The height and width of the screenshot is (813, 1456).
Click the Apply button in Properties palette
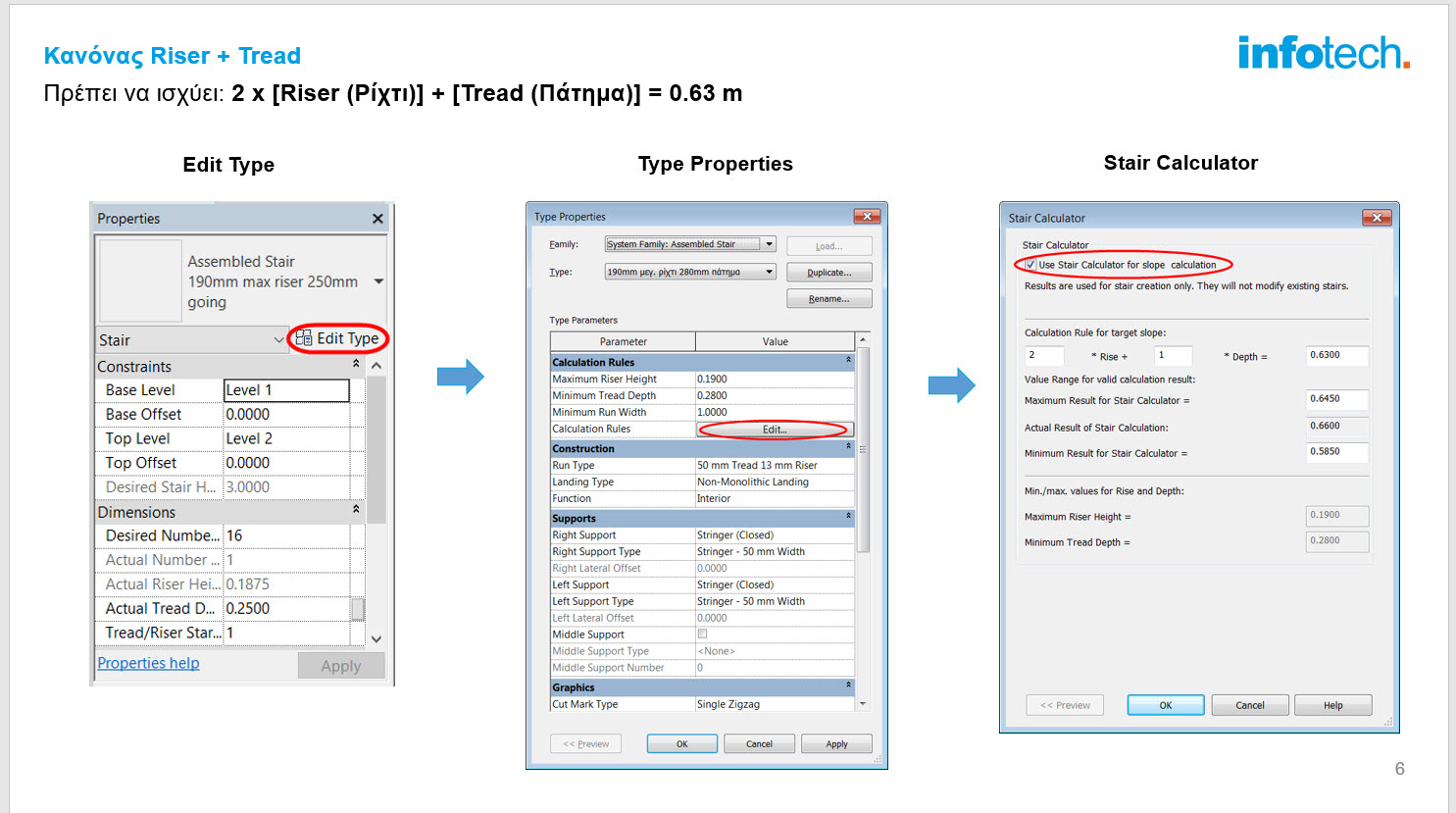pos(341,666)
